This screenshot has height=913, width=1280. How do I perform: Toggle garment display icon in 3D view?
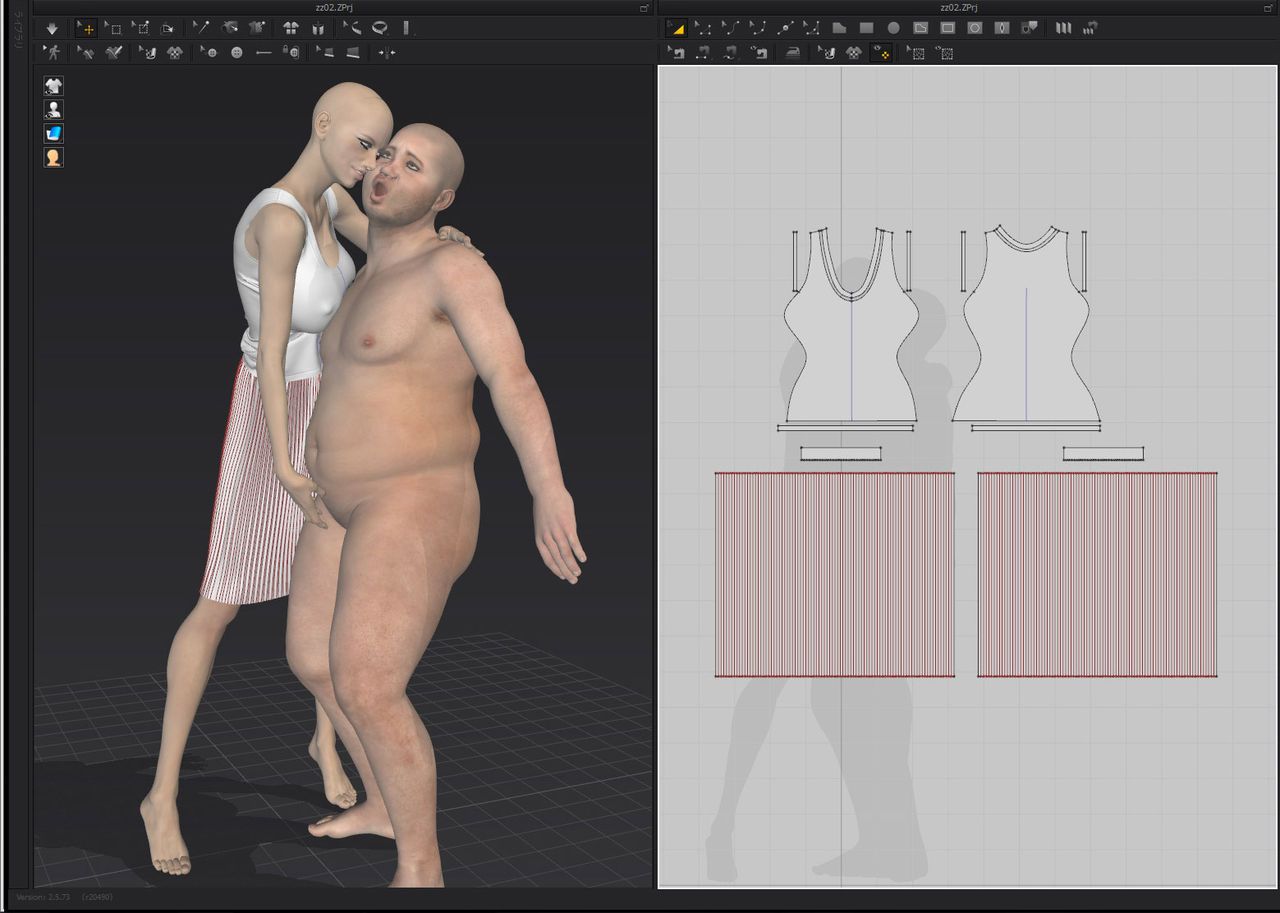[53, 85]
